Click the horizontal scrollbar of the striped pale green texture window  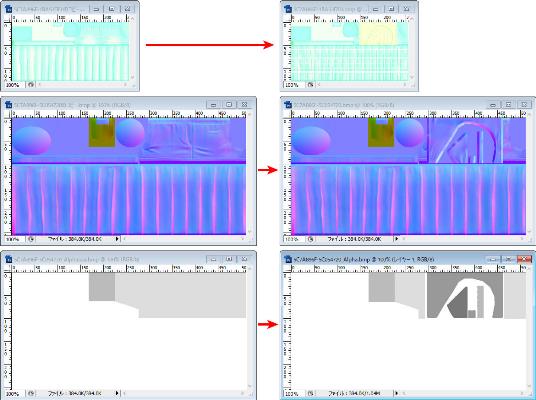pos(81,84)
